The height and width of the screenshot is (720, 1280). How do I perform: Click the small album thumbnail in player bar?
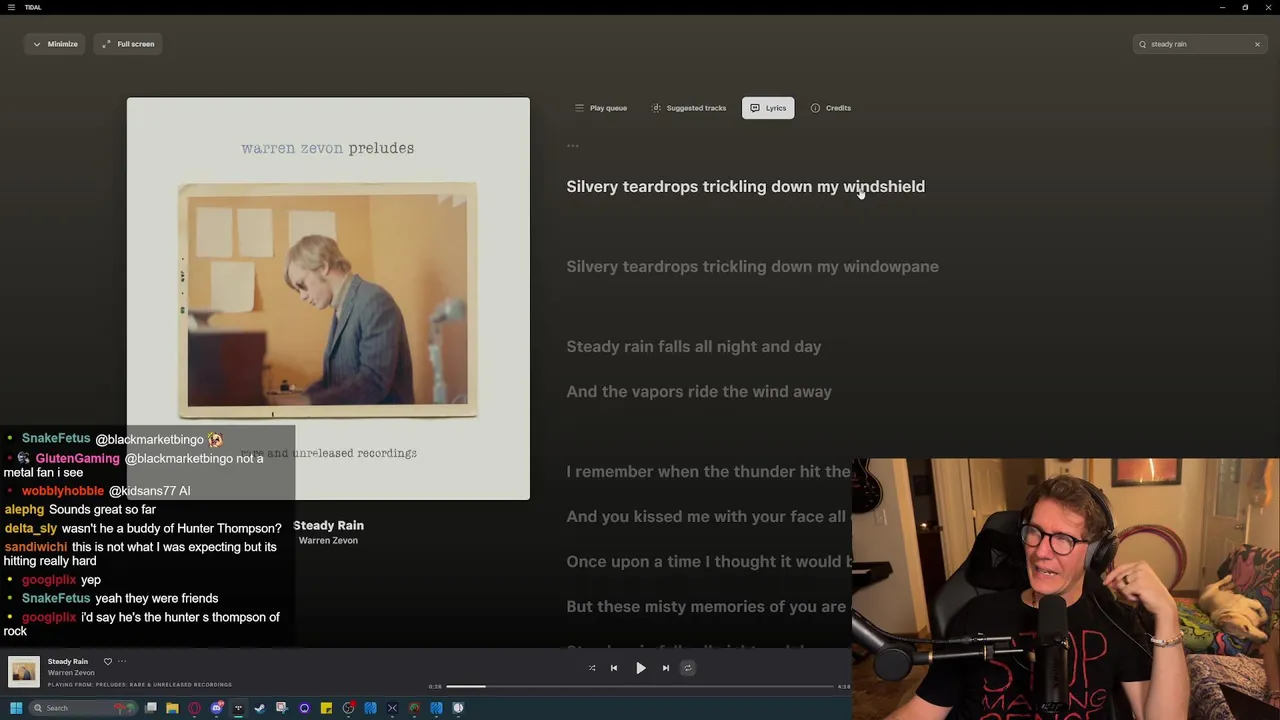(x=23, y=672)
